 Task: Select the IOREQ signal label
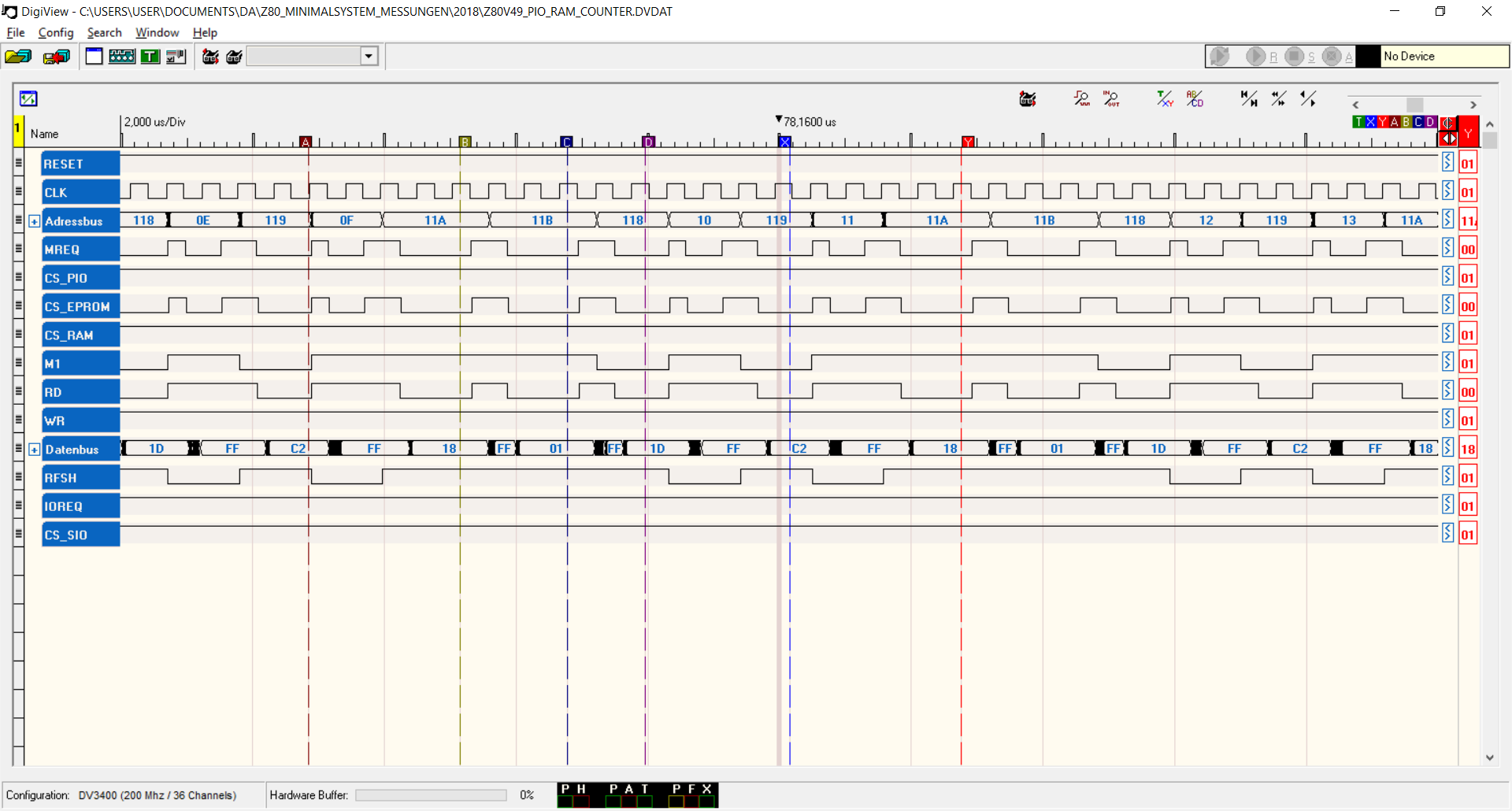coord(80,506)
